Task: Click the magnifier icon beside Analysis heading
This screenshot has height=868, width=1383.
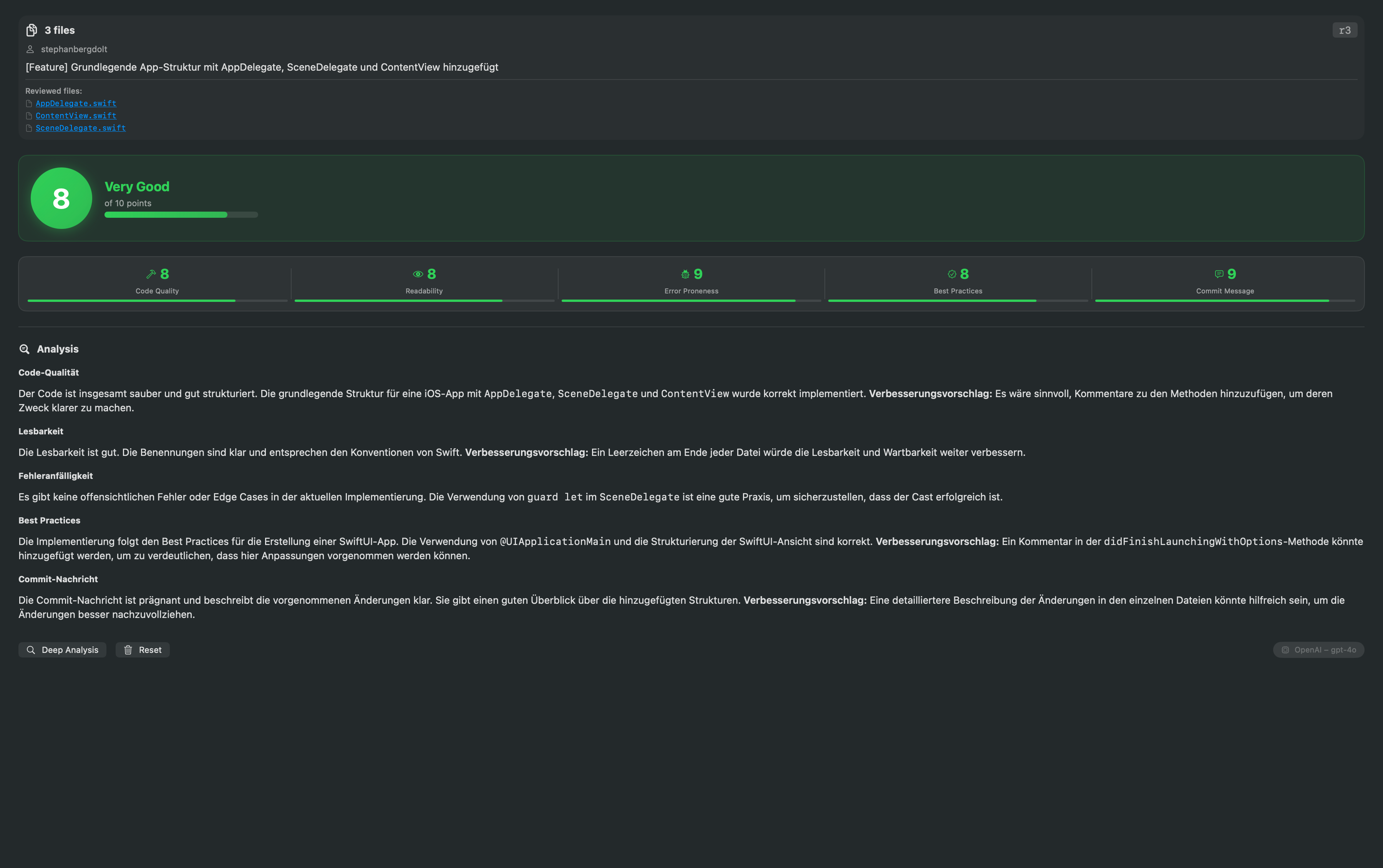Action: coord(24,349)
